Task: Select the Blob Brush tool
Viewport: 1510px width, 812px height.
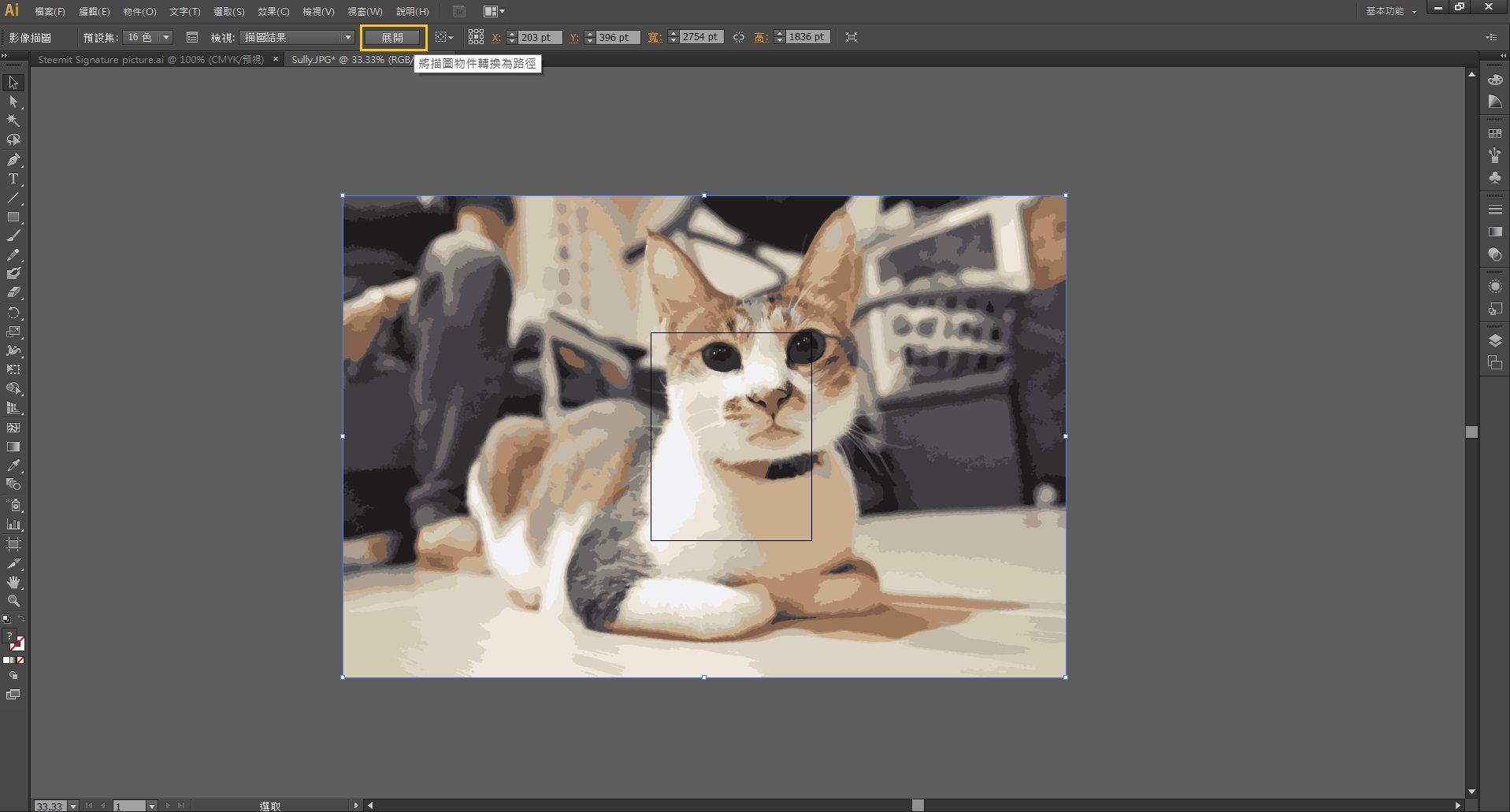Action: tap(13, 273)
